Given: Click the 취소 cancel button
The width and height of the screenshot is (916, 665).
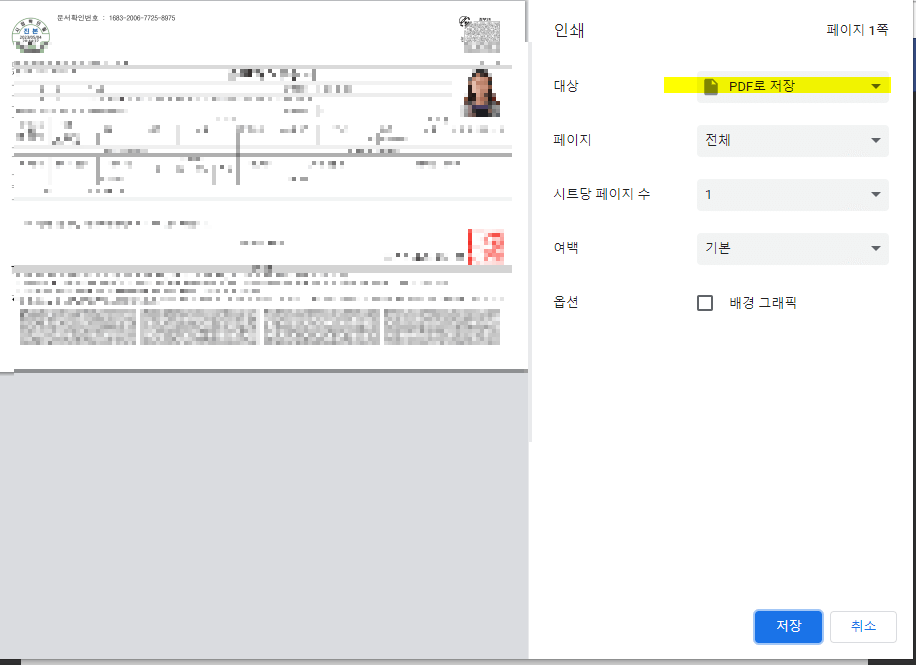Looking at the screenshot, I should [x=862, y=627].
